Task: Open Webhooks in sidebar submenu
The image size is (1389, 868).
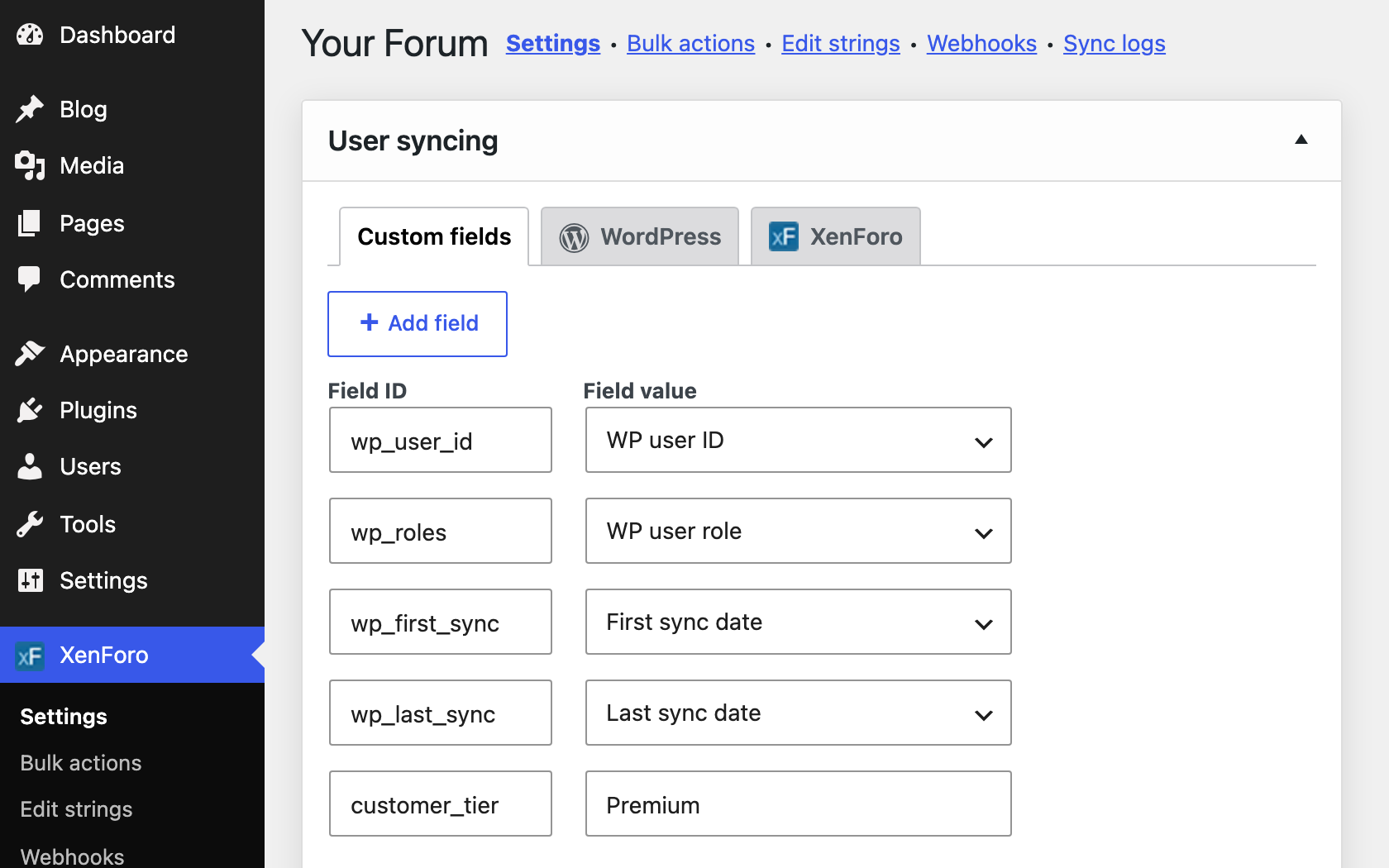Action: point(72,856)
